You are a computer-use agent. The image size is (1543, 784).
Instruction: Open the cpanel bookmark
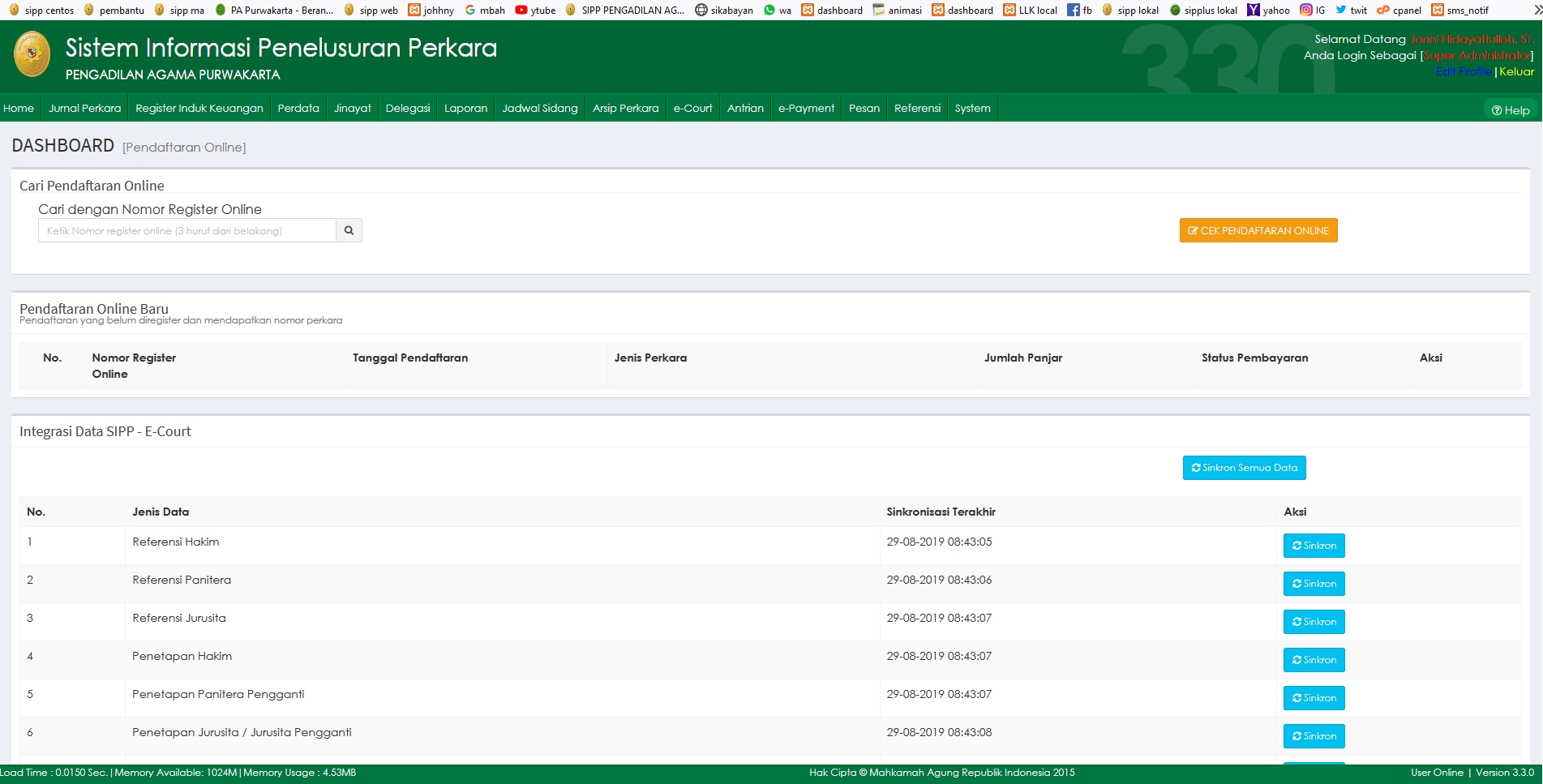(1399, 10)
